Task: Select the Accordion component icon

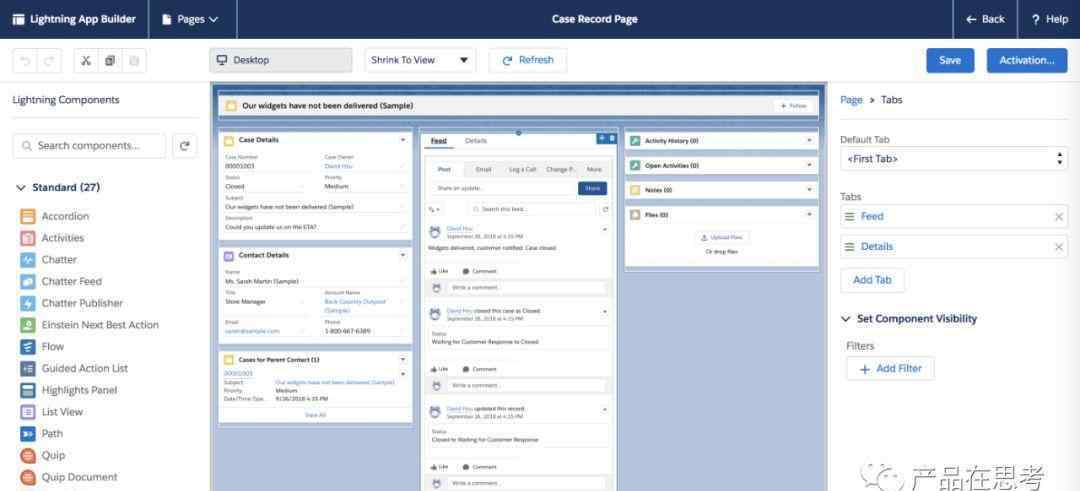Action: click(x=28, y=216)
